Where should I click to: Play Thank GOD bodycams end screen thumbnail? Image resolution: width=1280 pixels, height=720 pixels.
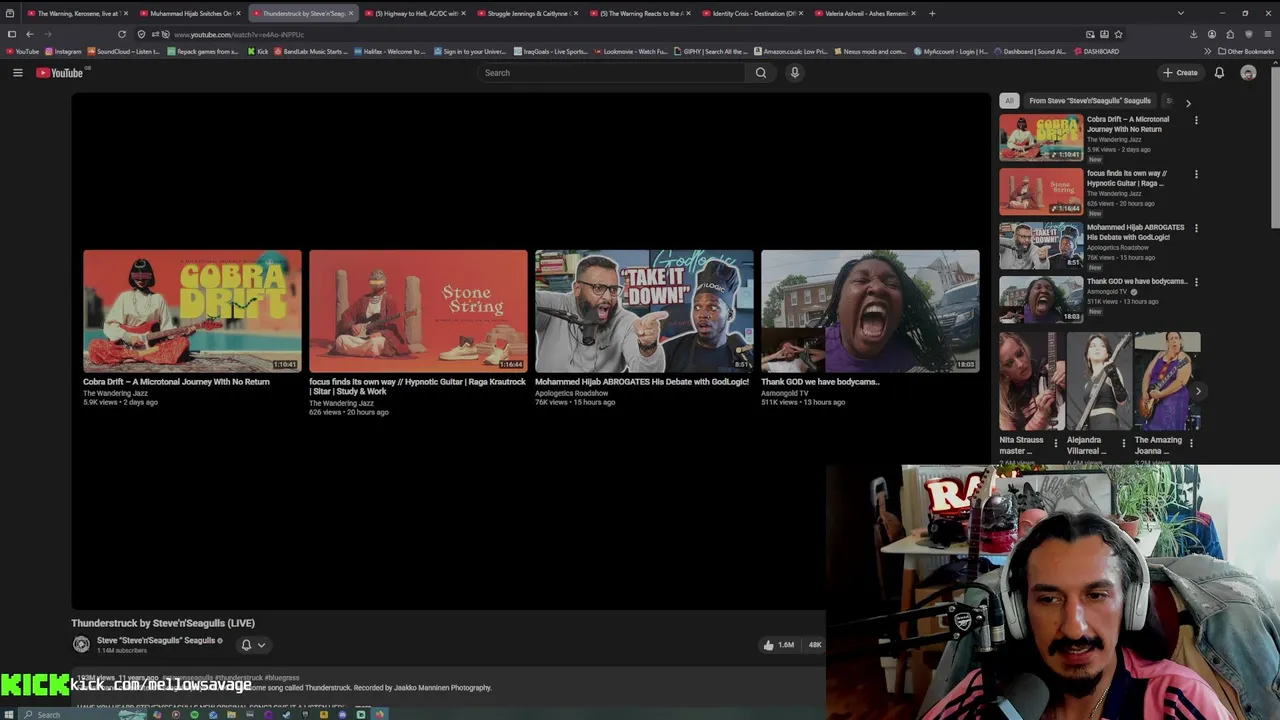pos(870,311)
